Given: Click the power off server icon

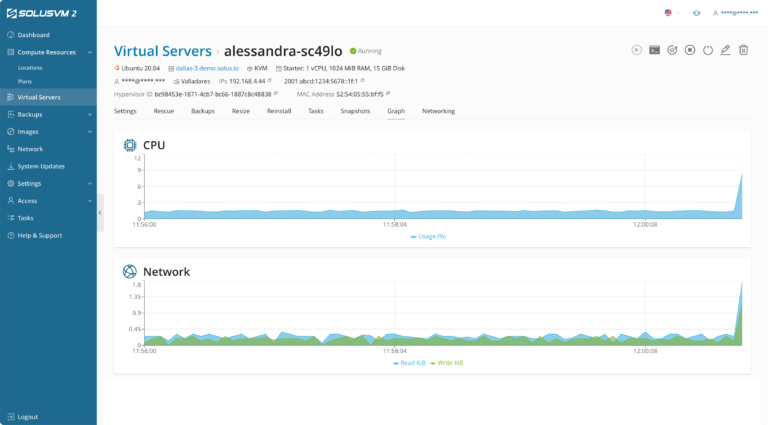Looking at the screenshot, I should coord(708,49).
